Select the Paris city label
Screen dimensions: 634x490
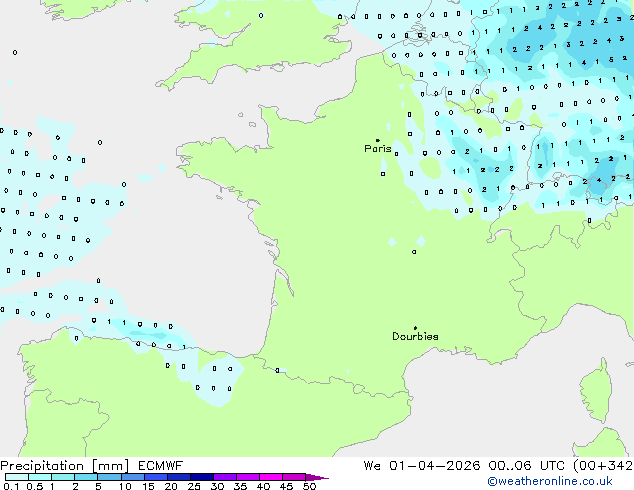[378, 148]
